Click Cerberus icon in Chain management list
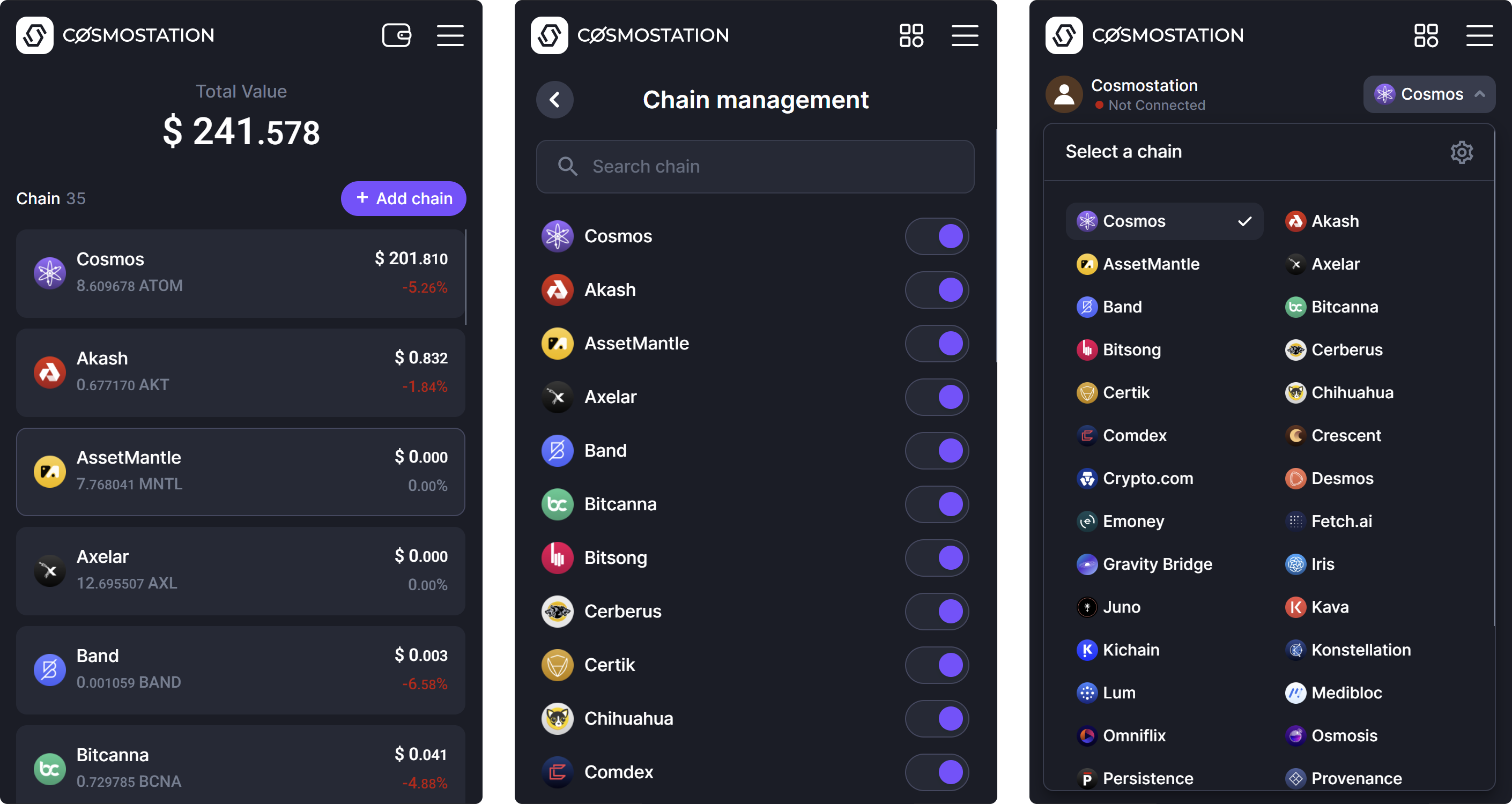Image resolution: width=1512 pixels, height=804 pixels. pyautogui.click(x=557, y=612)
